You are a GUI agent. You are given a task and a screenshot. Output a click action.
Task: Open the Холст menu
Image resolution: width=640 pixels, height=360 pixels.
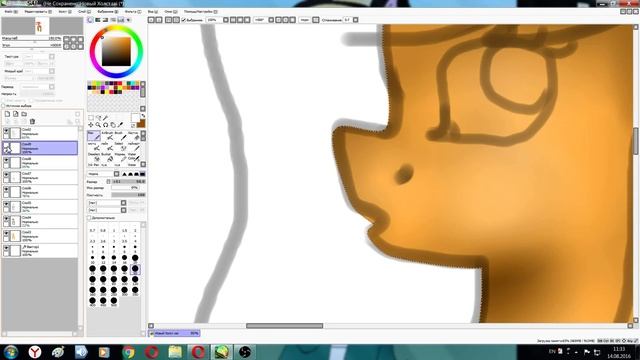(x=64, y=12)
